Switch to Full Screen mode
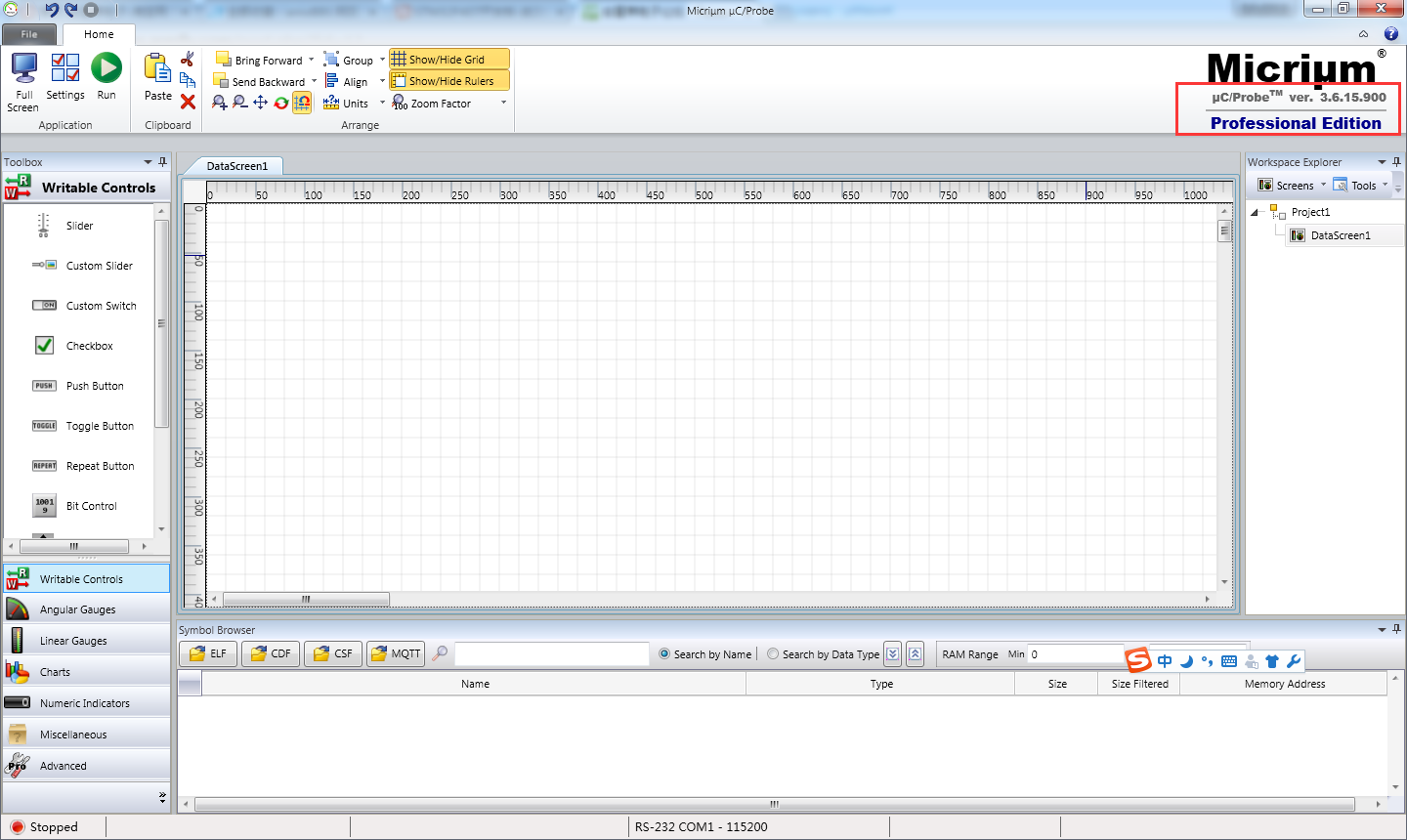Viewport: 1407px width, 840px height. [x=23, y=82]
